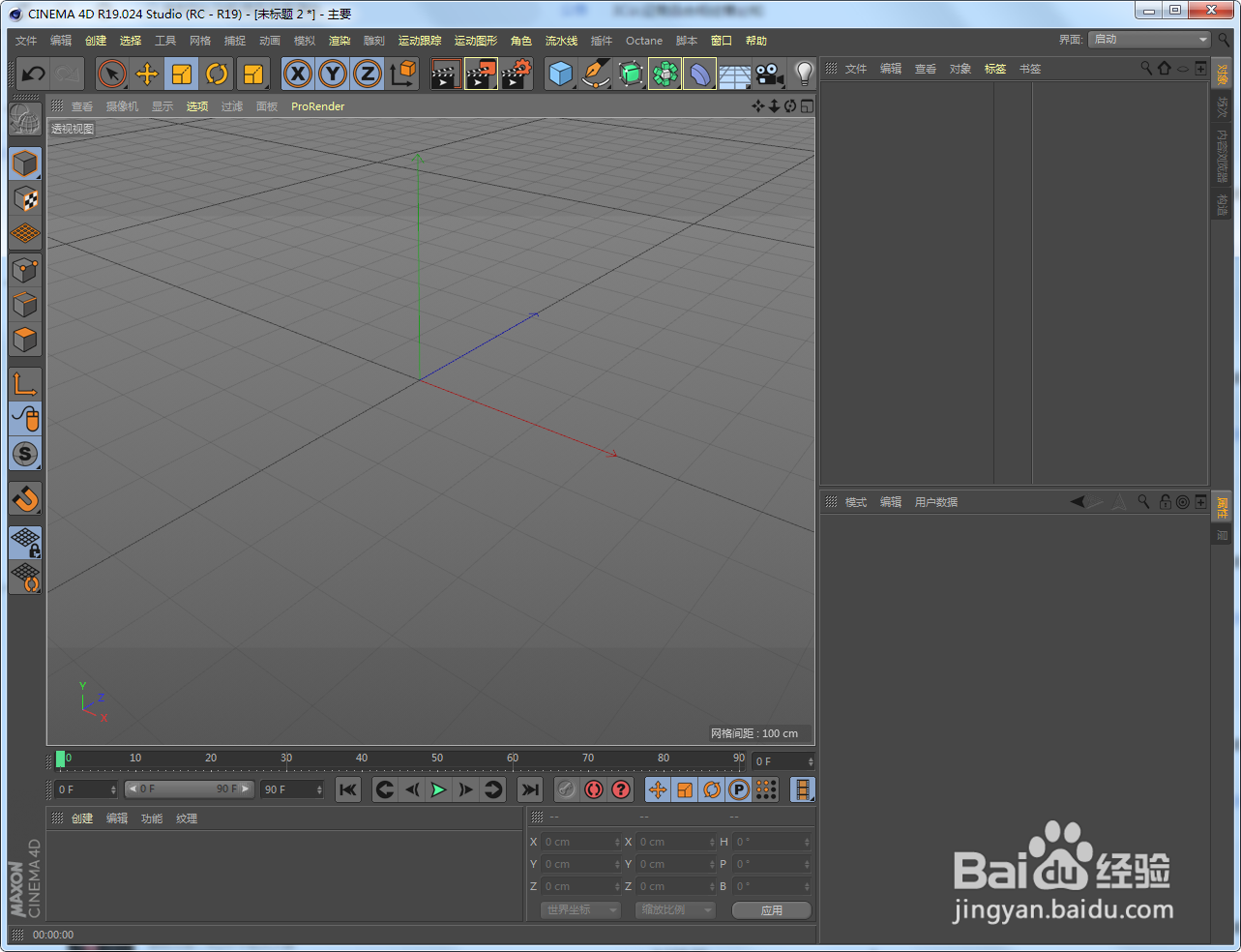Render to Picture Viewer
The width and height of the screenshot is (1241, 952).
481,74
